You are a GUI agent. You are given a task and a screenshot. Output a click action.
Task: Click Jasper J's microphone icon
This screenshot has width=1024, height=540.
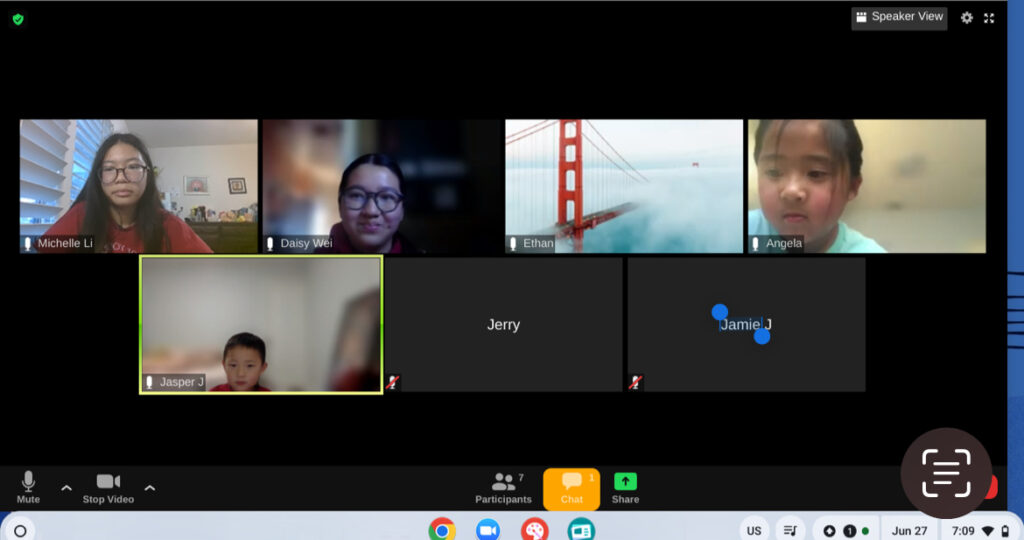150,382
